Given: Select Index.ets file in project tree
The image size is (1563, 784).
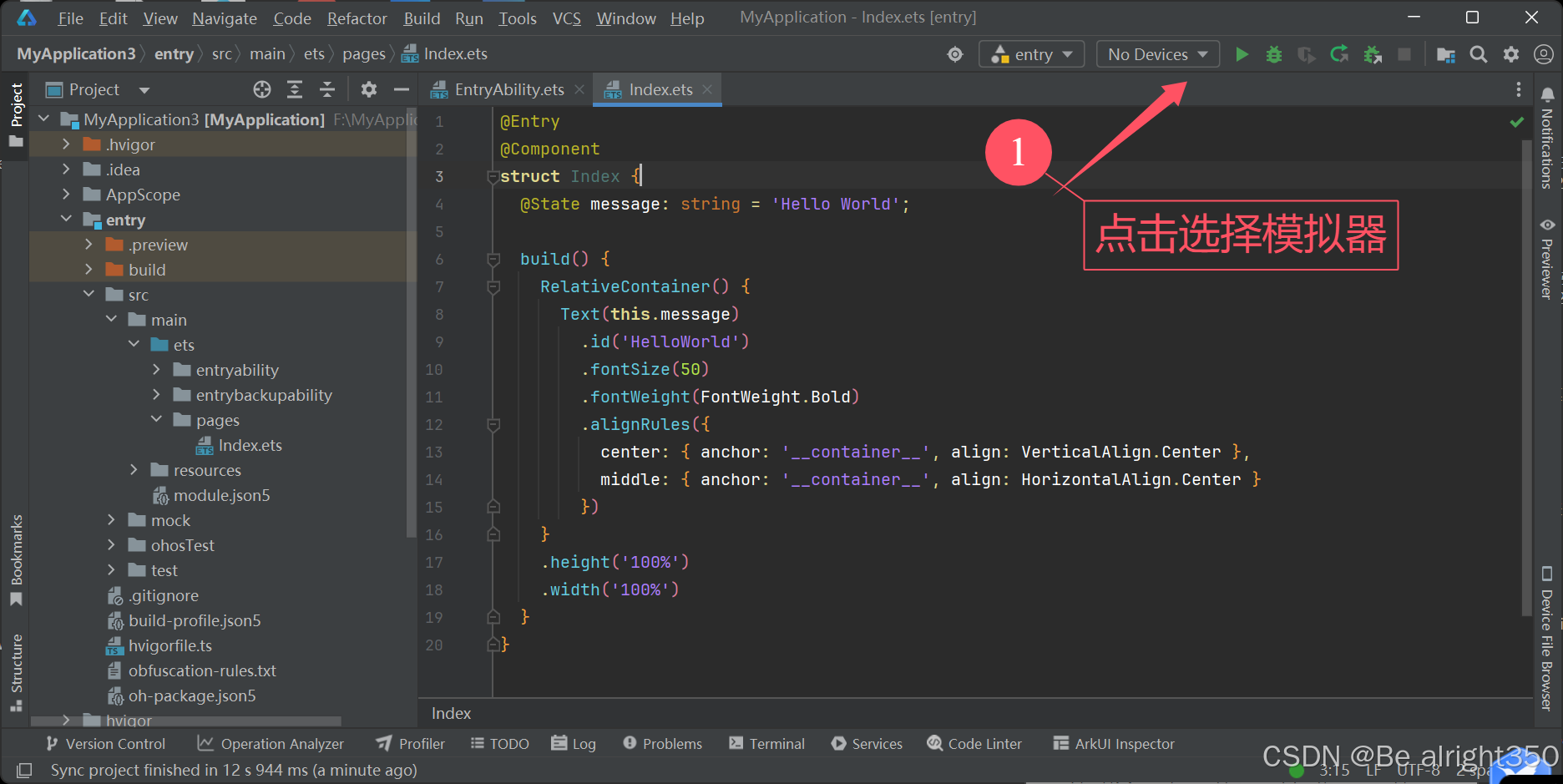Looking at the screenshot, I should point(250,445).
